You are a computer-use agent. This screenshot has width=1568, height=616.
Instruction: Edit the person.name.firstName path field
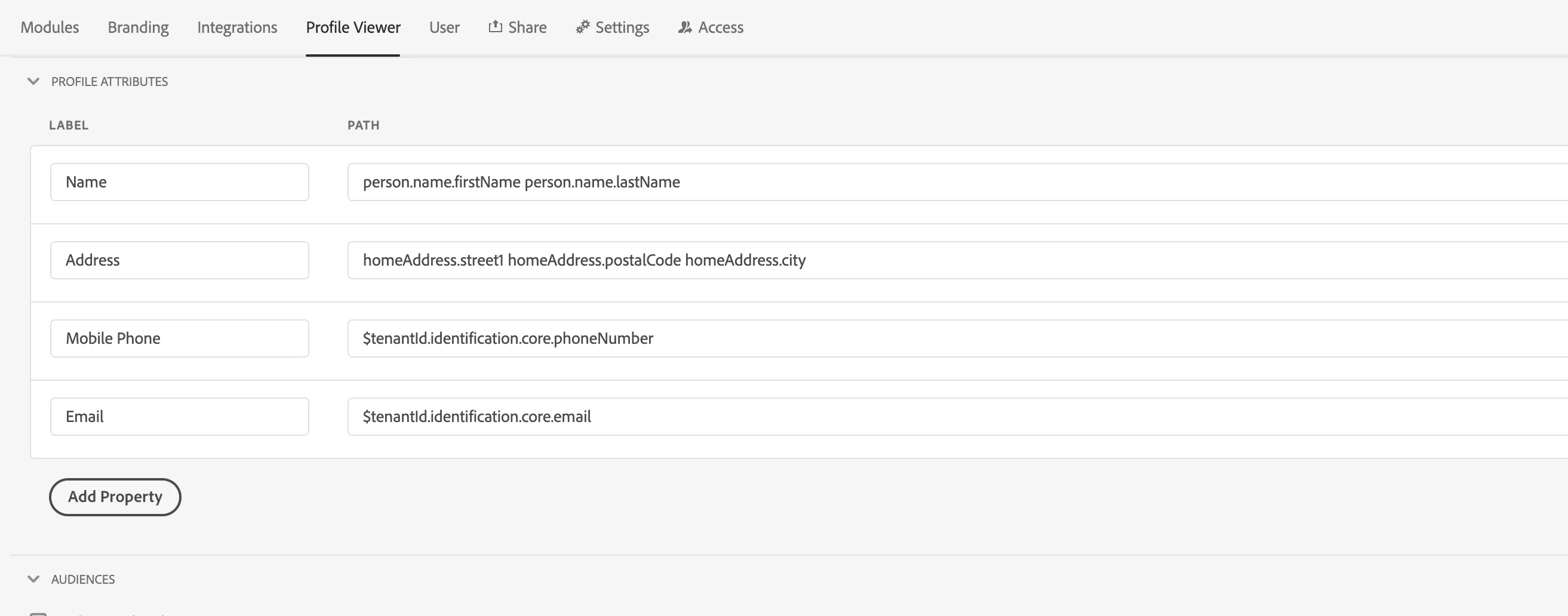point(958,182)
